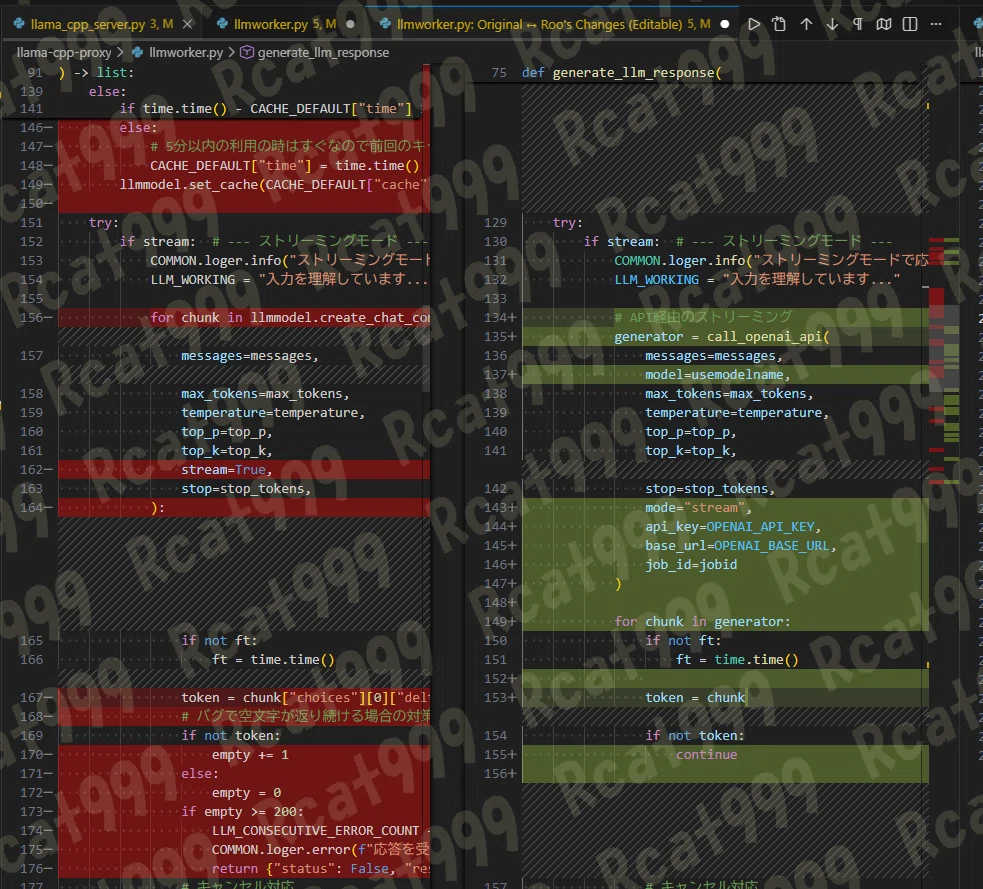Place cursor on 'token = chunk' line 153

695,698
